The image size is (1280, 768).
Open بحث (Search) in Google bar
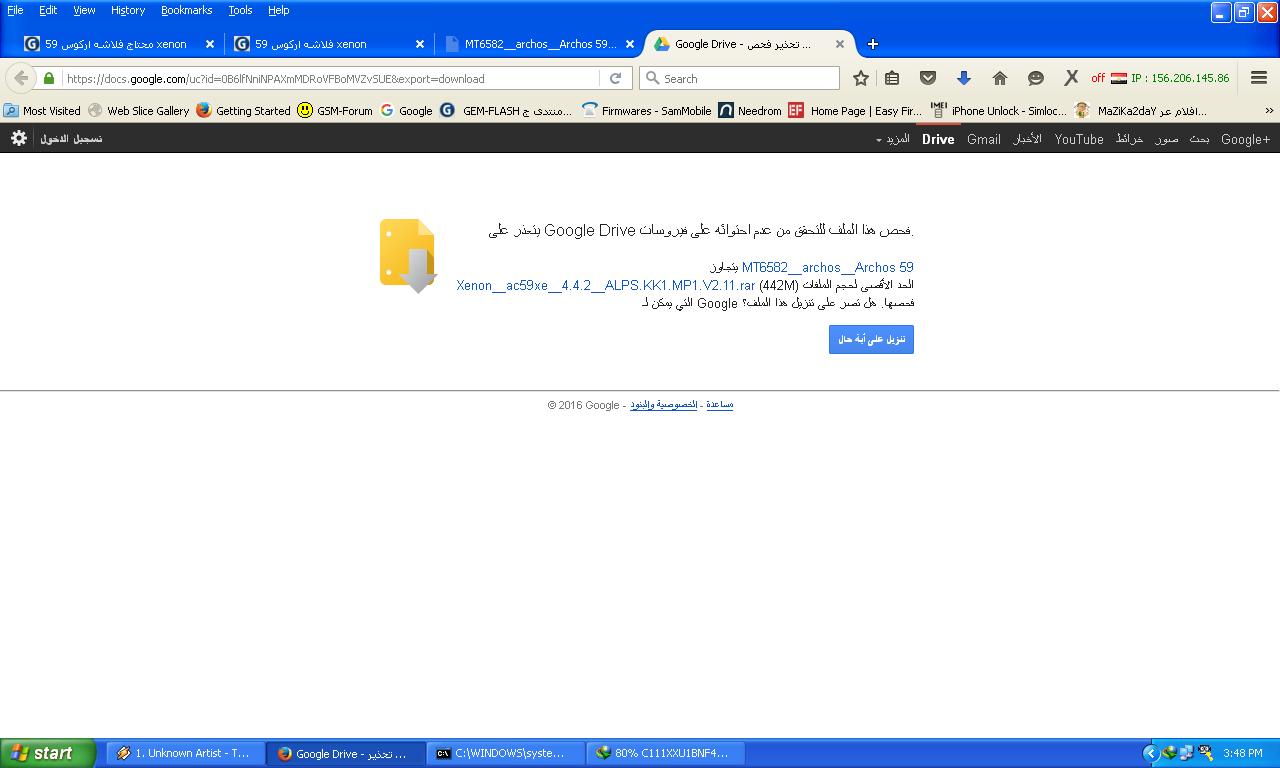point(1200,139)
